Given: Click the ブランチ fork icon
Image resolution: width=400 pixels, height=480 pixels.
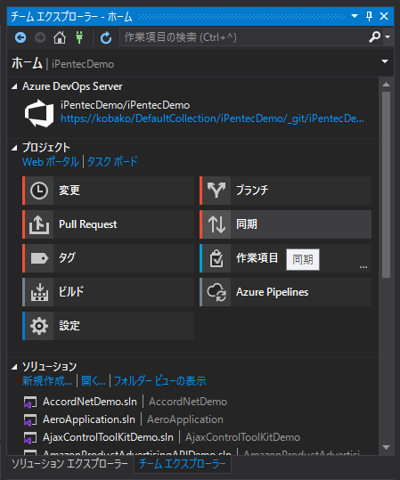Looking at the screenshot, I should pos(216,191).
